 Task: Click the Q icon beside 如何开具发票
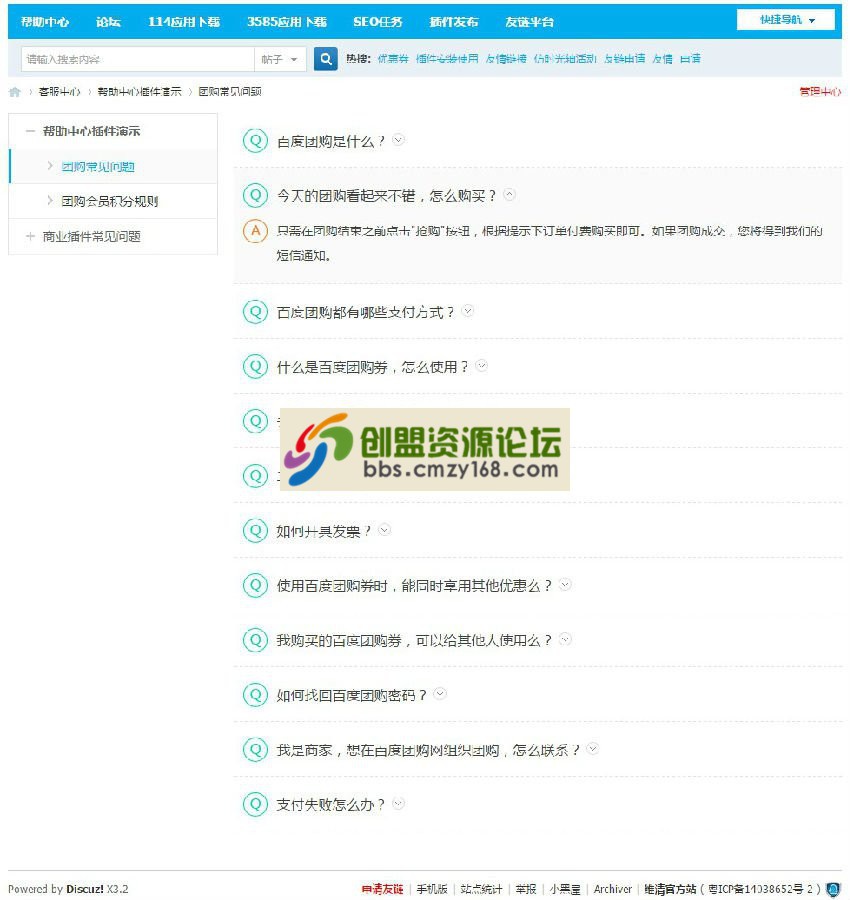coord(255,531)
